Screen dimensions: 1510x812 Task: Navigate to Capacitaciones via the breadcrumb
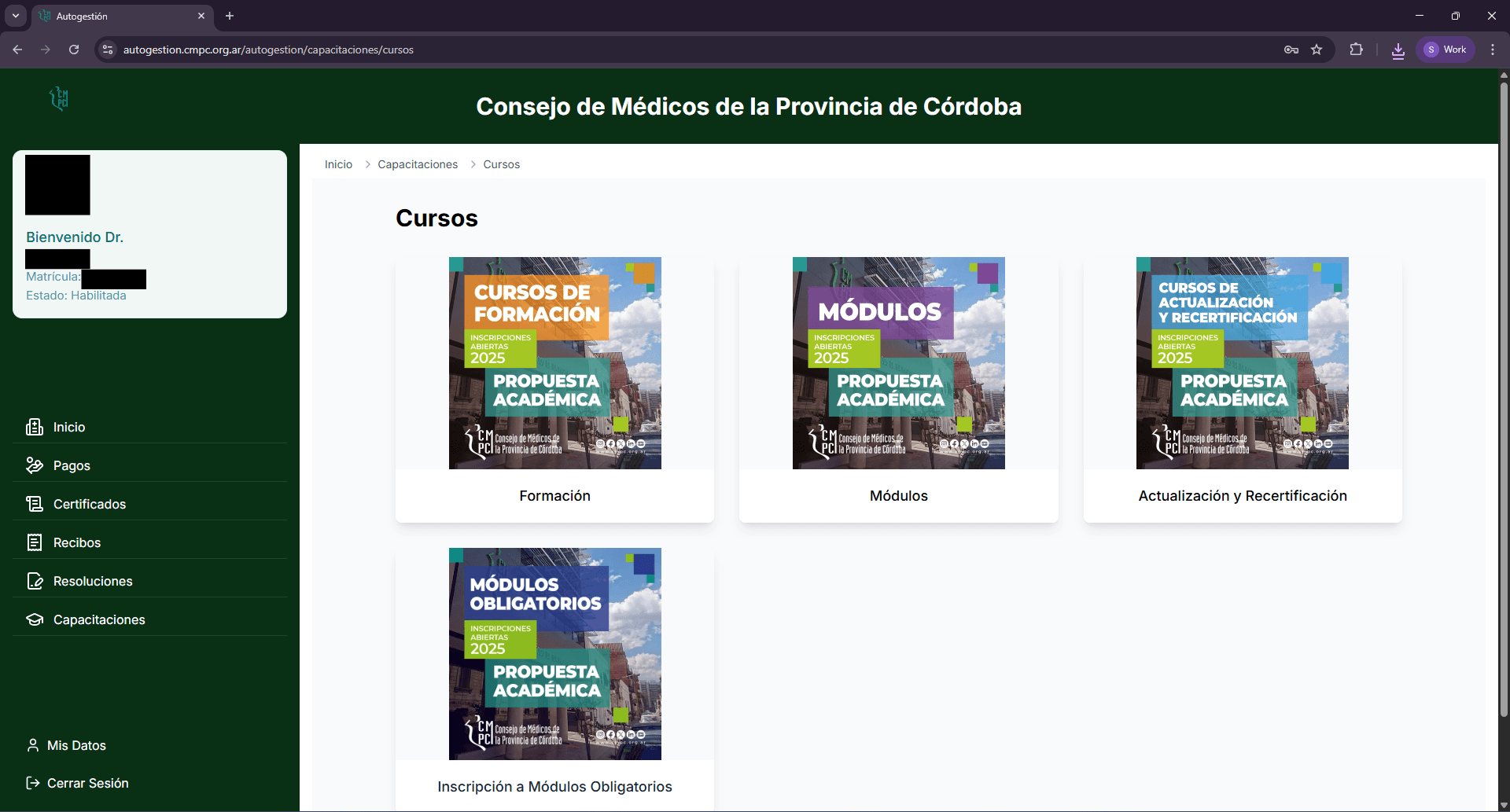click(418, 164)
